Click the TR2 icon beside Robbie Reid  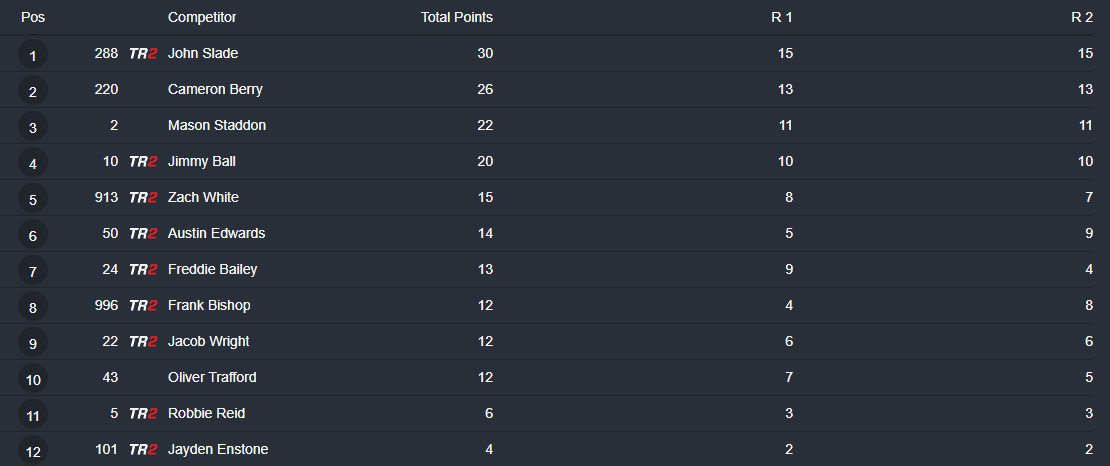(x=143, y=414)
